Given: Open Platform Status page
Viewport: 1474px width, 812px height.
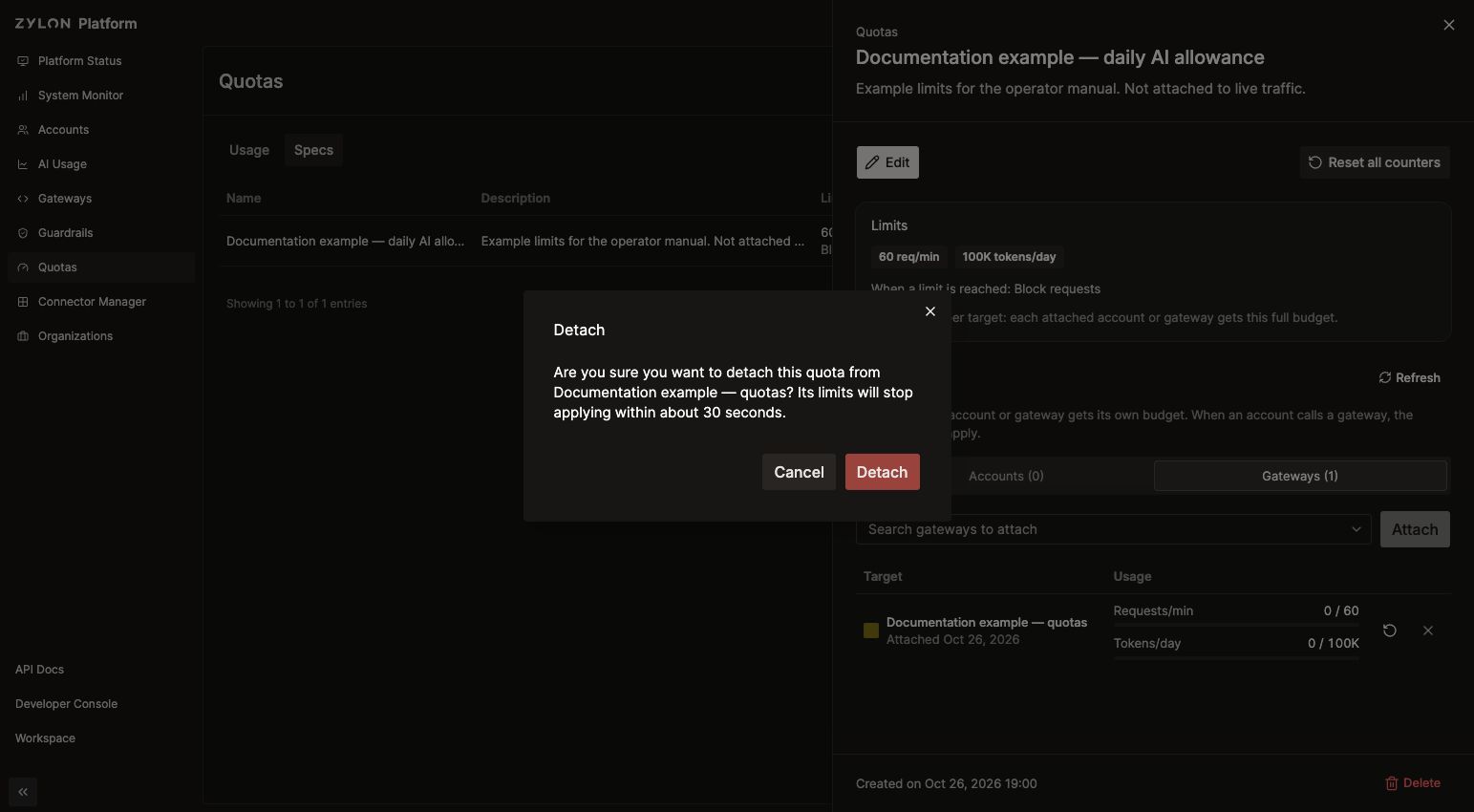Looking at the screenshot, I should coord(101,61).
